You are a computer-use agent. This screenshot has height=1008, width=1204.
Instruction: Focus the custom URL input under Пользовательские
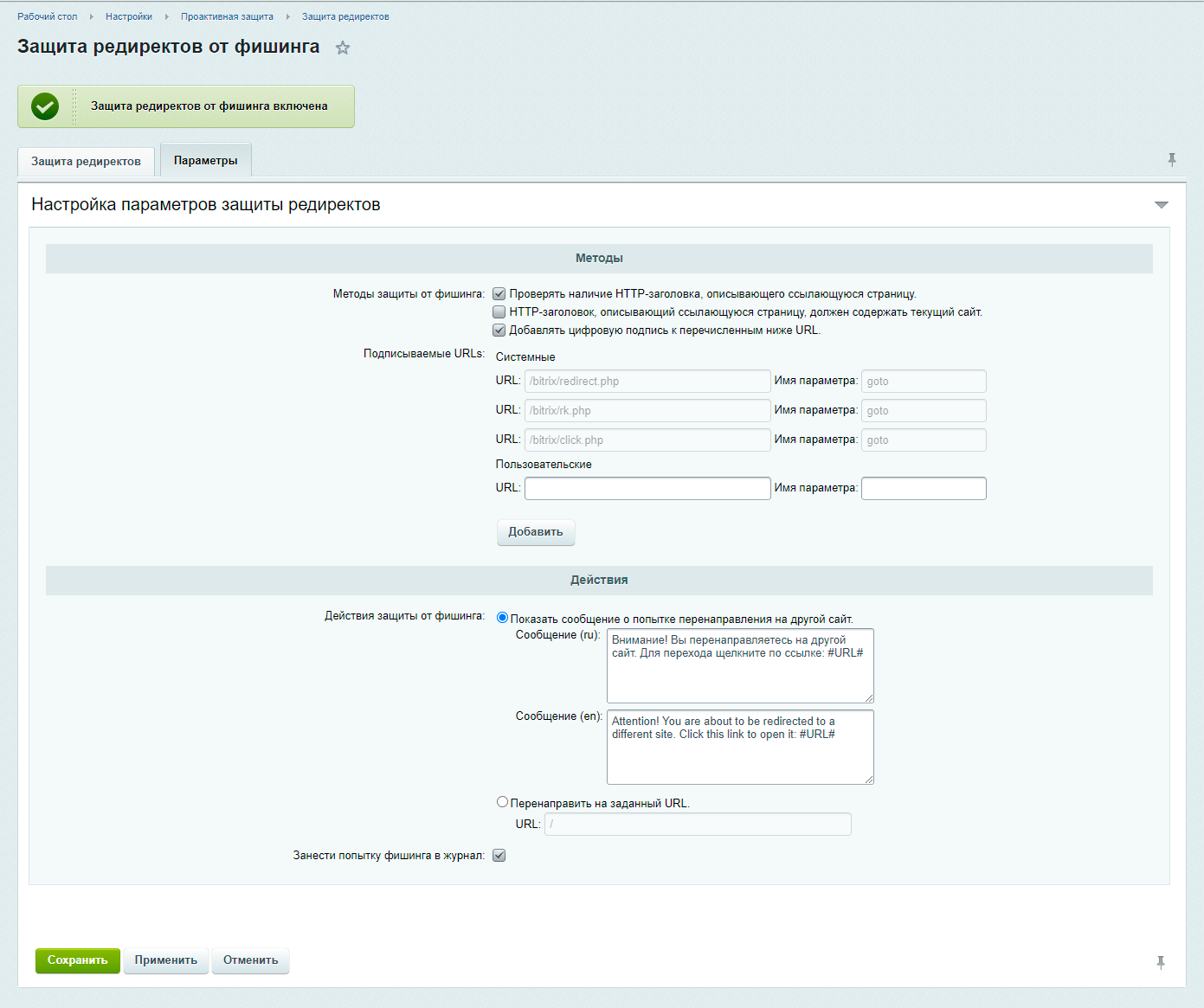(647, 489)
